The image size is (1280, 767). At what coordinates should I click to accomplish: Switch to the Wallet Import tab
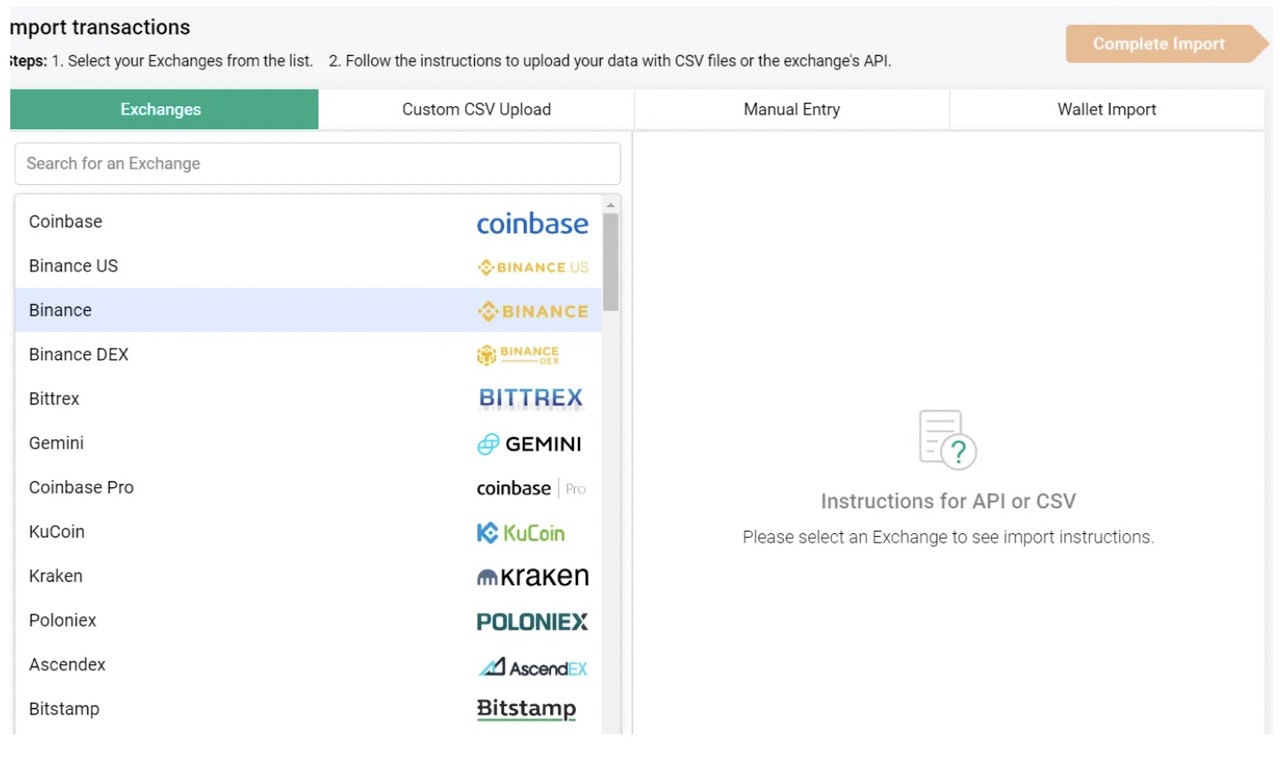(x=1106, y=109)
